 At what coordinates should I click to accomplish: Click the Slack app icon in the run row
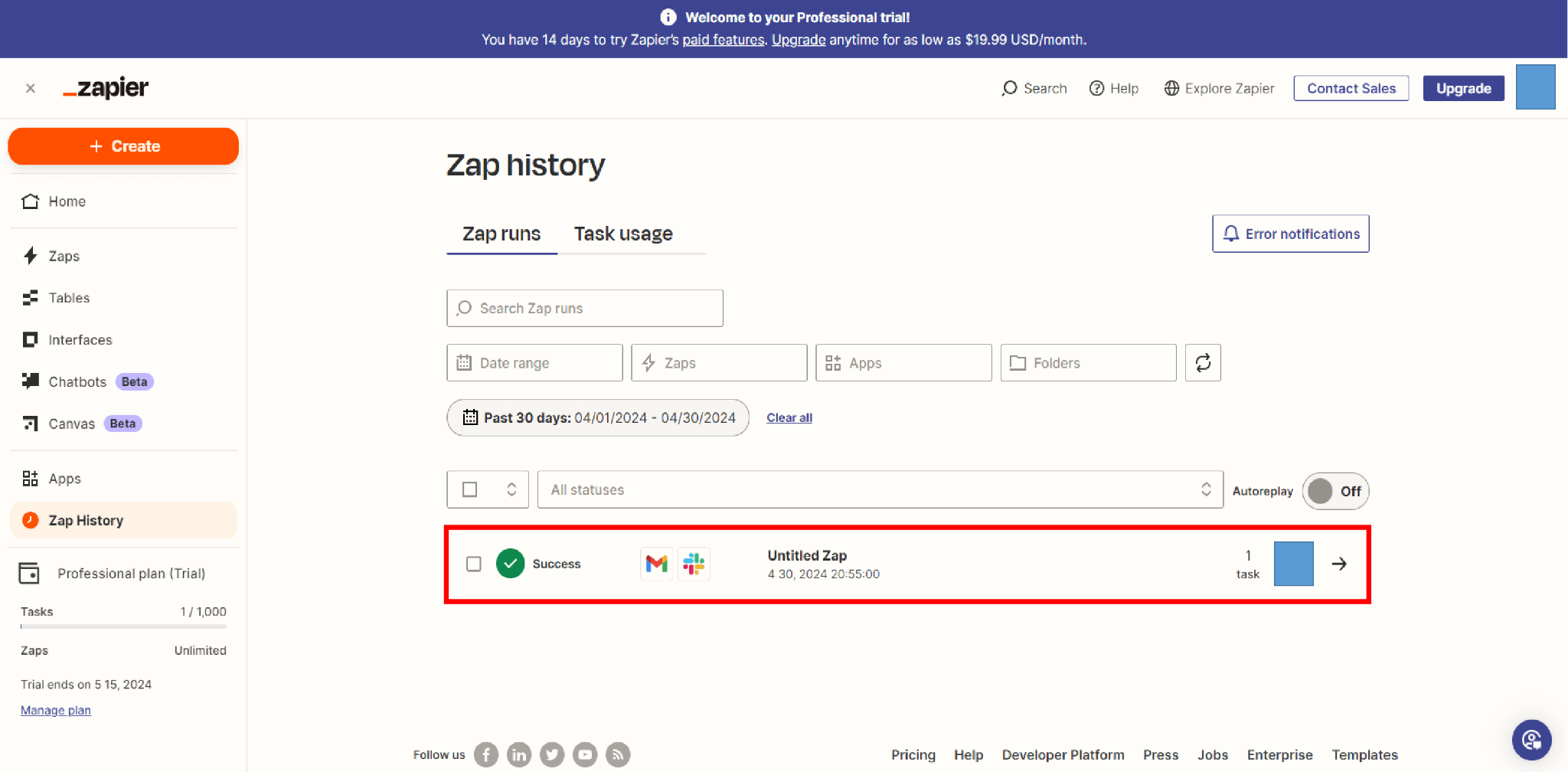click(694, 564)
